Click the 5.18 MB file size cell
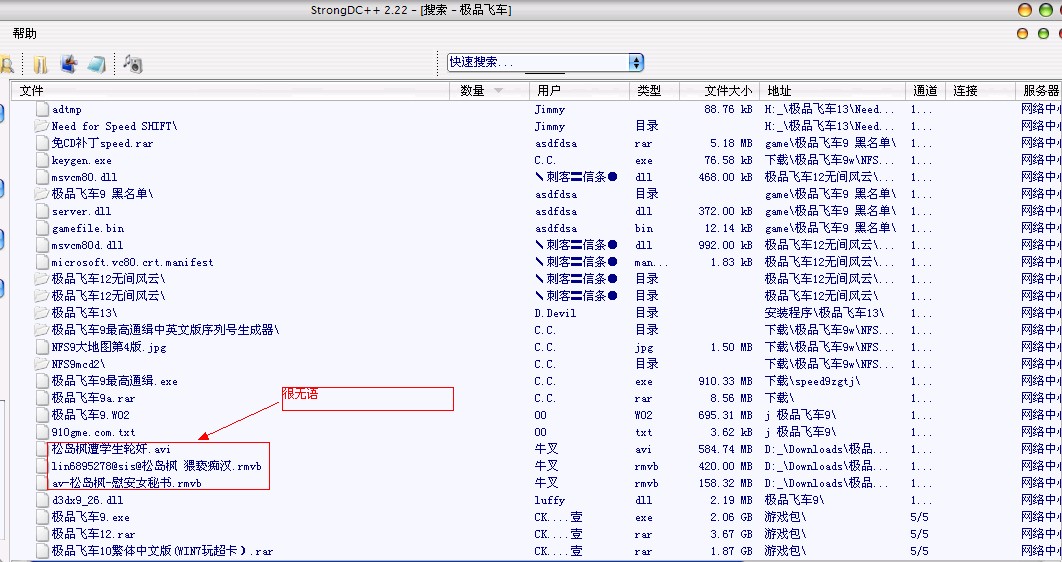This screenshot has height=562, width=1062. [x=731, y=143]
